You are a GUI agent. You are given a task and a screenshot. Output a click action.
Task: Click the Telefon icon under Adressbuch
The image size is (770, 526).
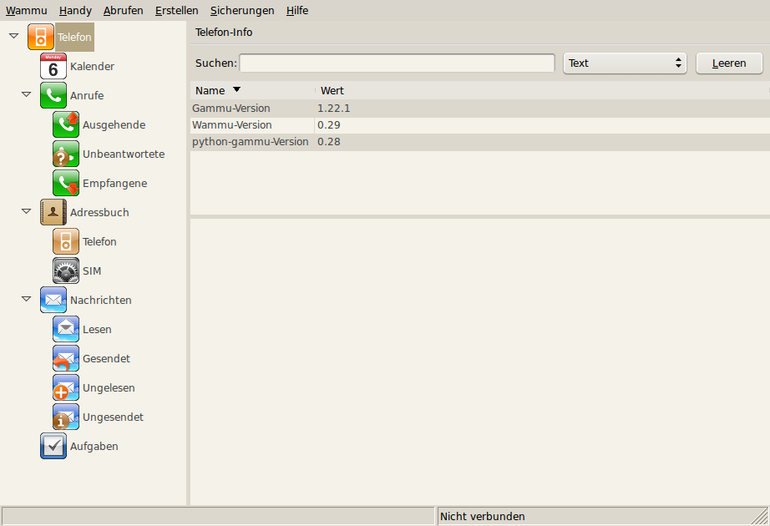point(66,242)
